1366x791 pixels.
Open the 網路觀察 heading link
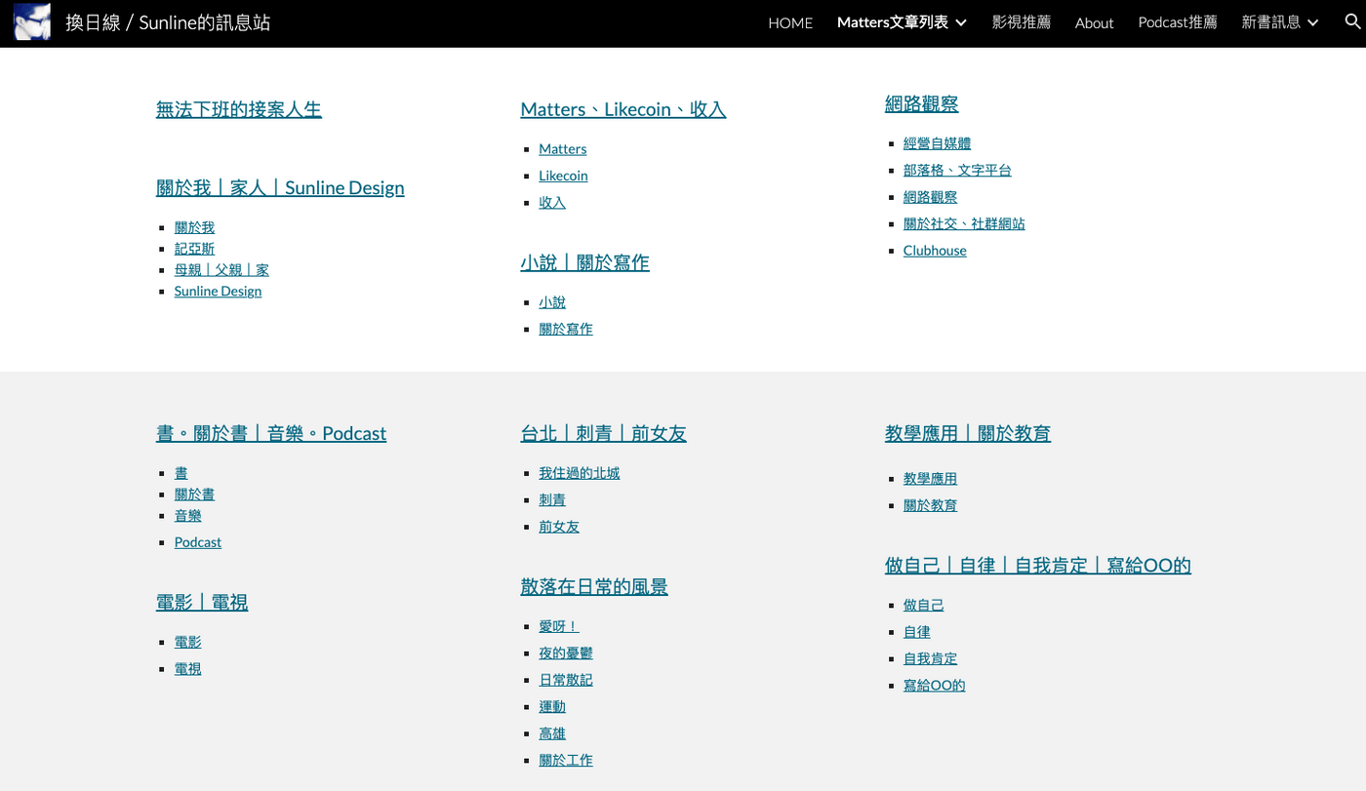click(x=922, y=103)
